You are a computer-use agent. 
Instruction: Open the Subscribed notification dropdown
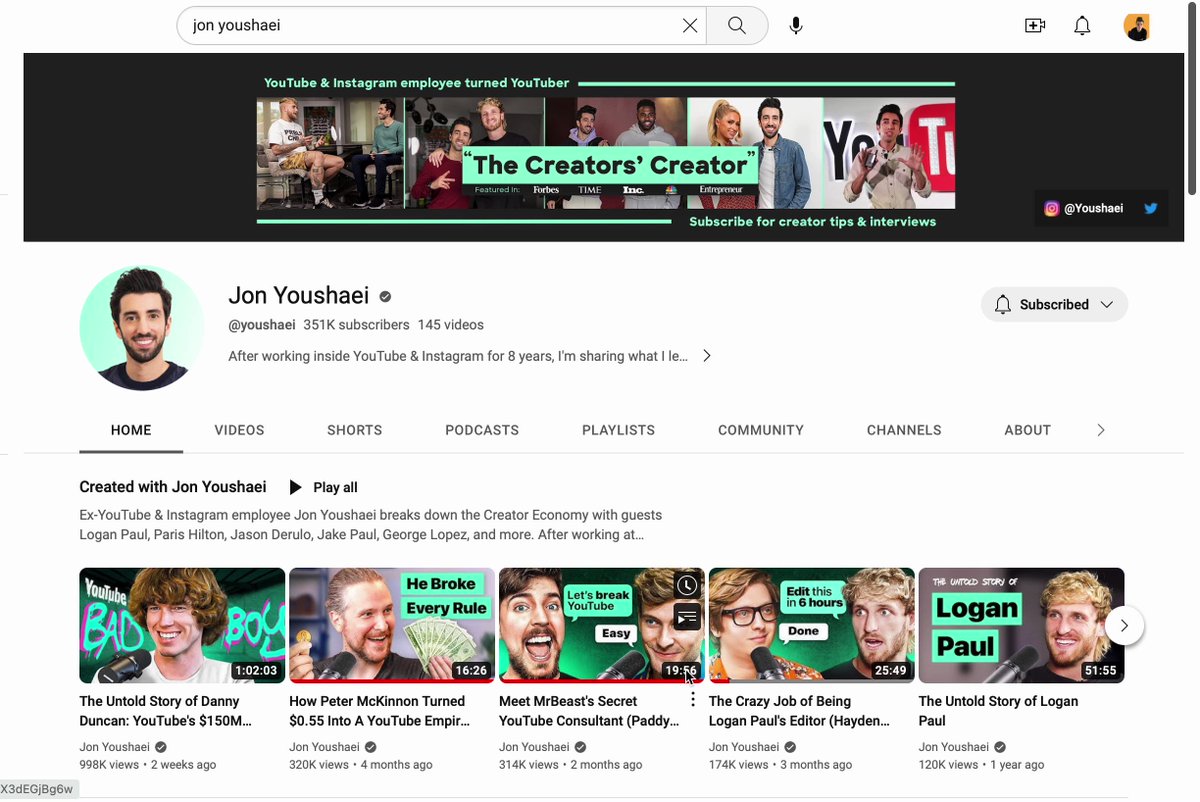coord(1054,304)
